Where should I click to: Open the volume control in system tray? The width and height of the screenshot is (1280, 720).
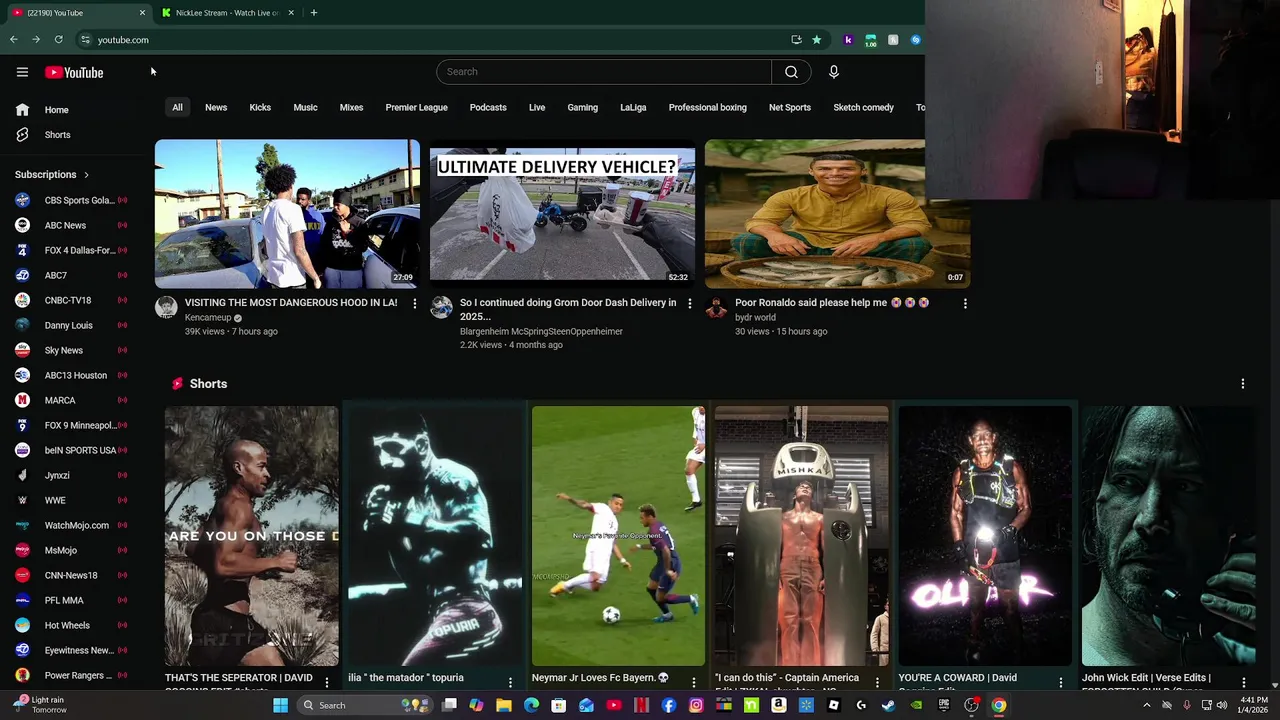click(1221, 705)
